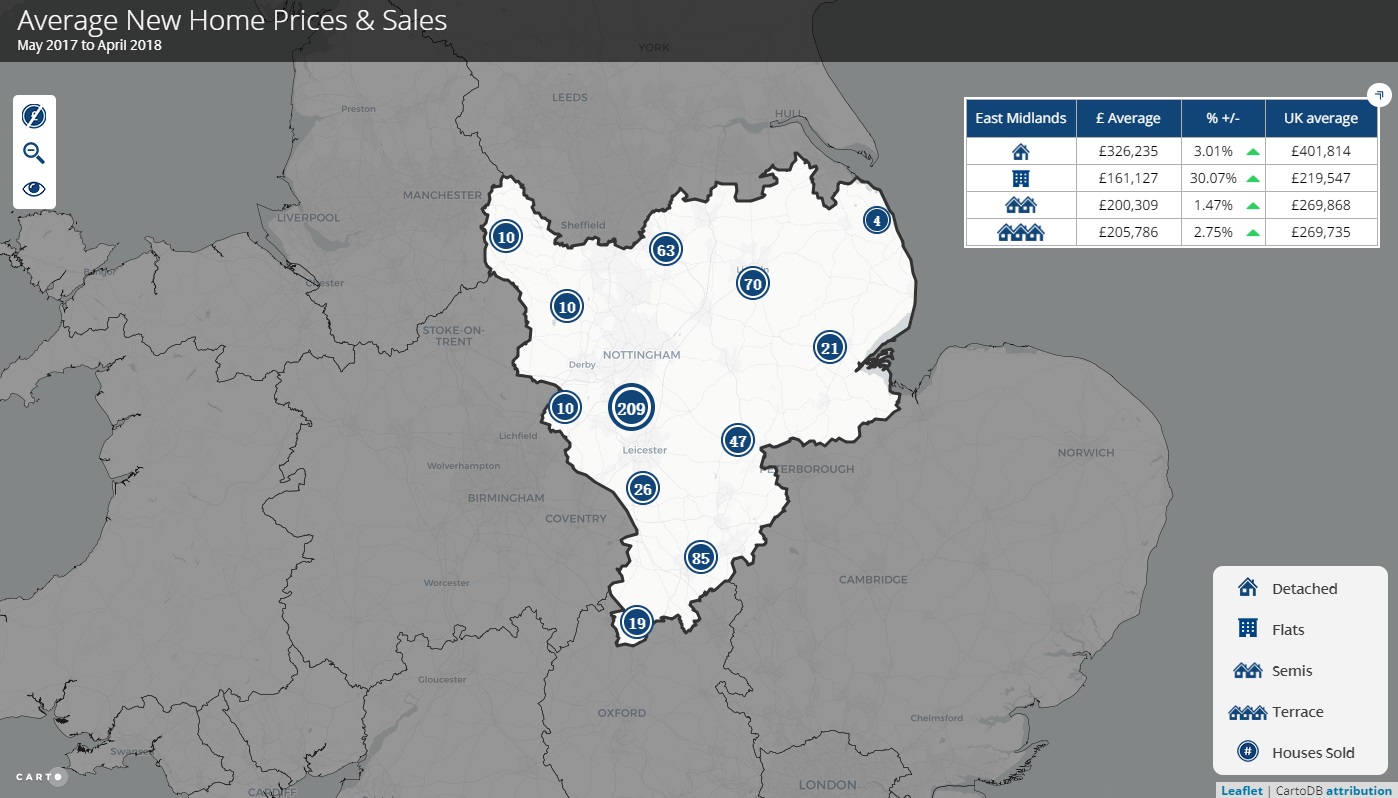Open the 47 houses sold marker
Screen dimensions: 1398x798
pyautogui.click(x=737, y=441)
